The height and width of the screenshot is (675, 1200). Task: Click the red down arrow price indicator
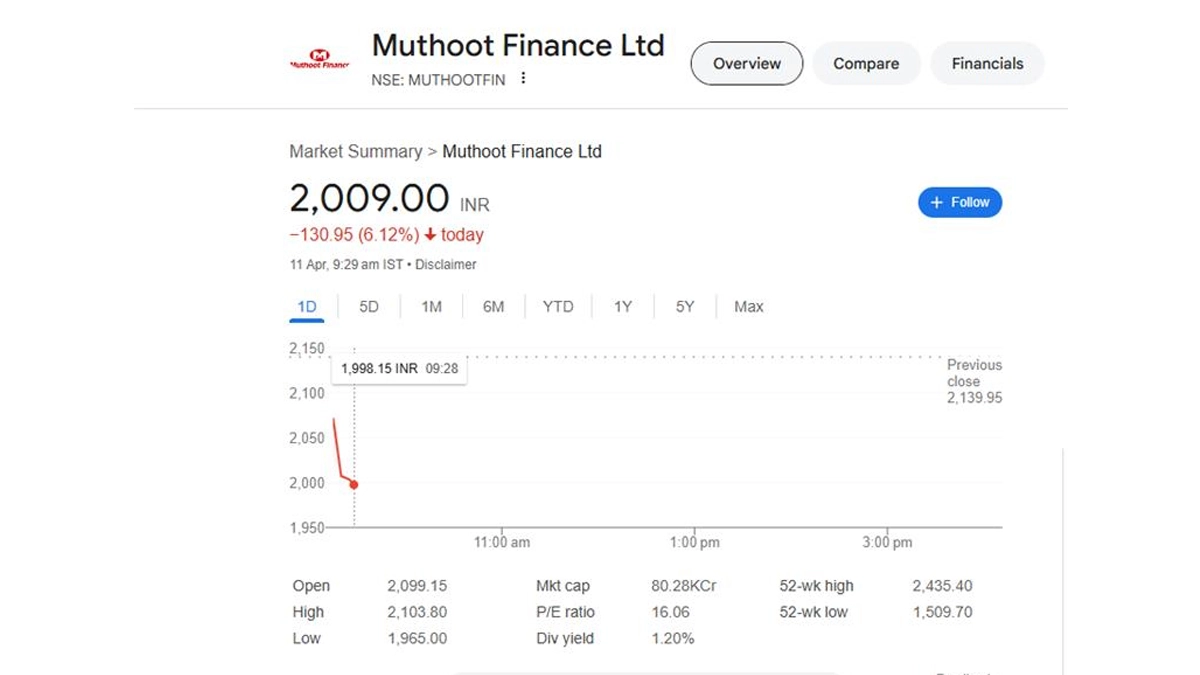pyautogui.click(x=430, y=235)
